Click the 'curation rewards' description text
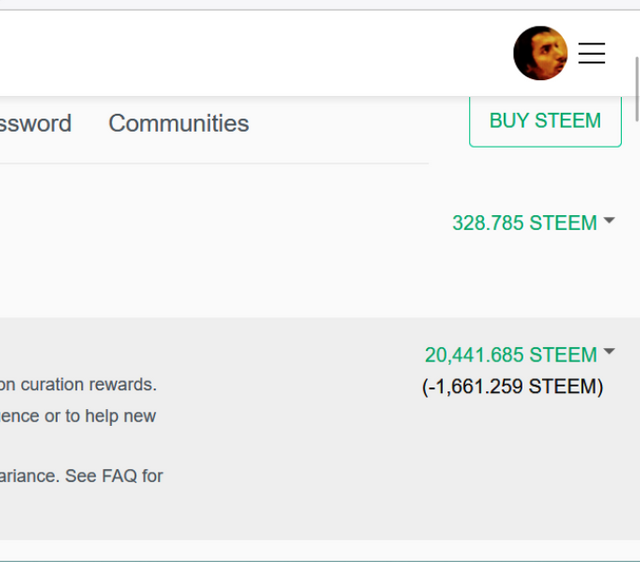 [x=89, y=384]
